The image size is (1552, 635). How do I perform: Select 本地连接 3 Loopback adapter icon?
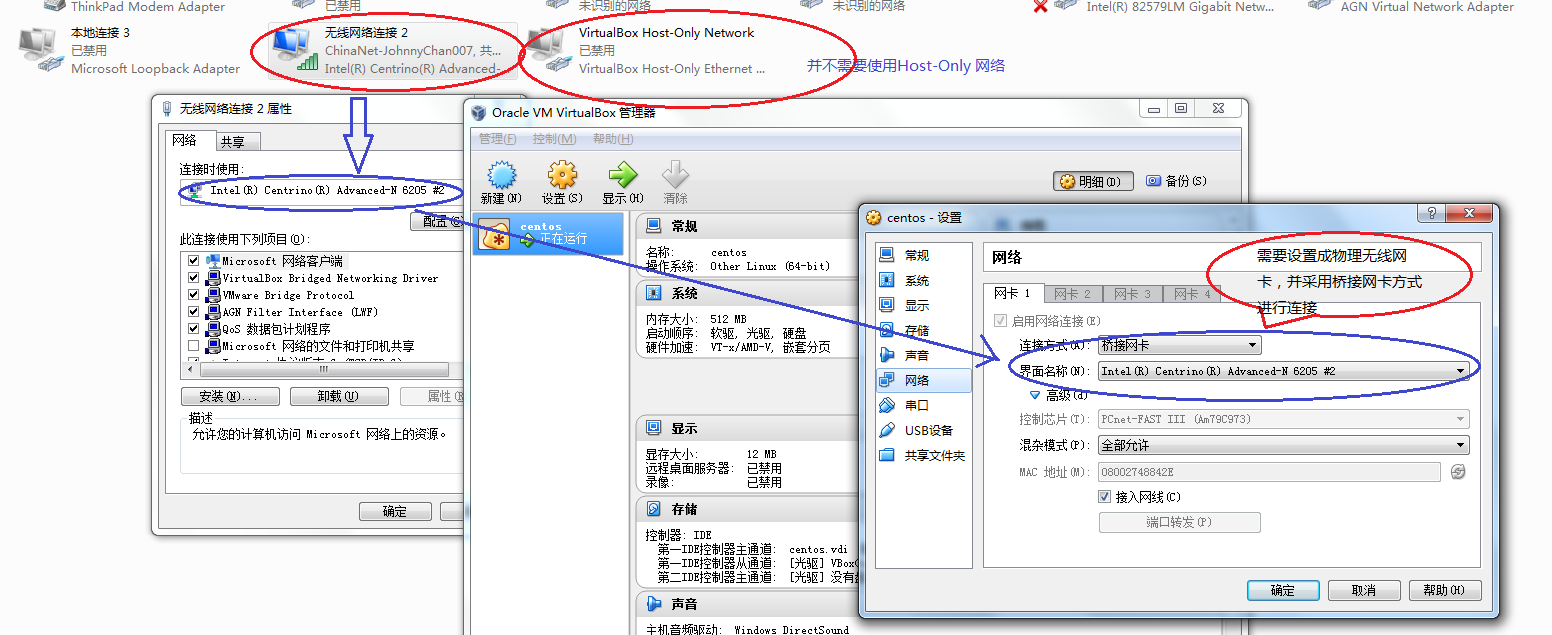[40, 50]
